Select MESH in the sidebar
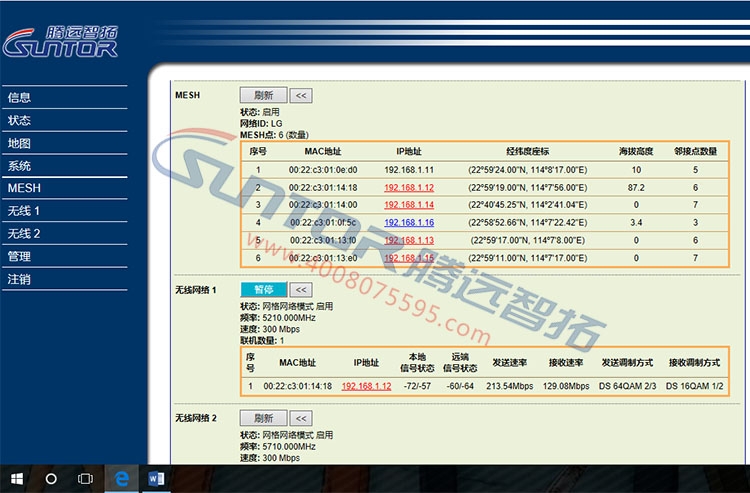Screen dimensions: 750x493 24,188
